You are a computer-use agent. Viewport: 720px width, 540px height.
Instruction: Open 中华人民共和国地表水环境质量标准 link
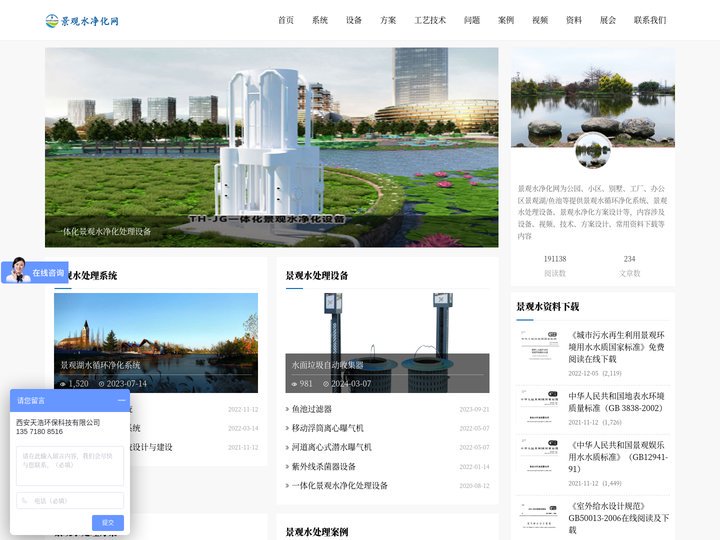coord(616,402)
